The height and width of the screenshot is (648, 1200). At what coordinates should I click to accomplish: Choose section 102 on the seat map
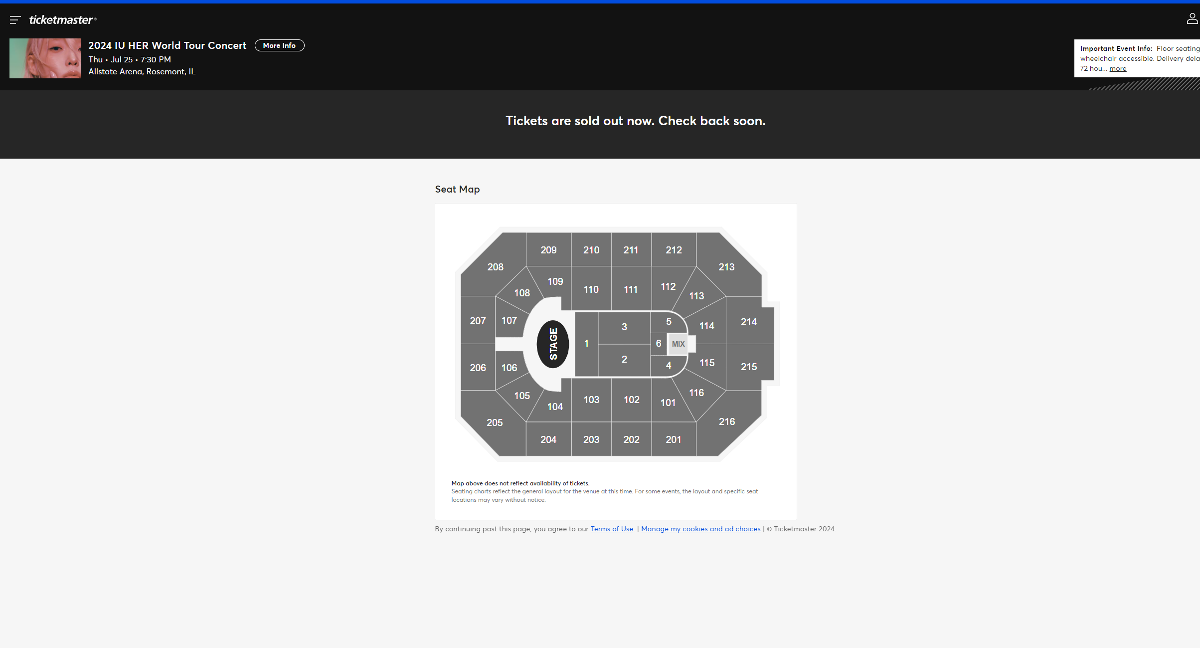631,400
